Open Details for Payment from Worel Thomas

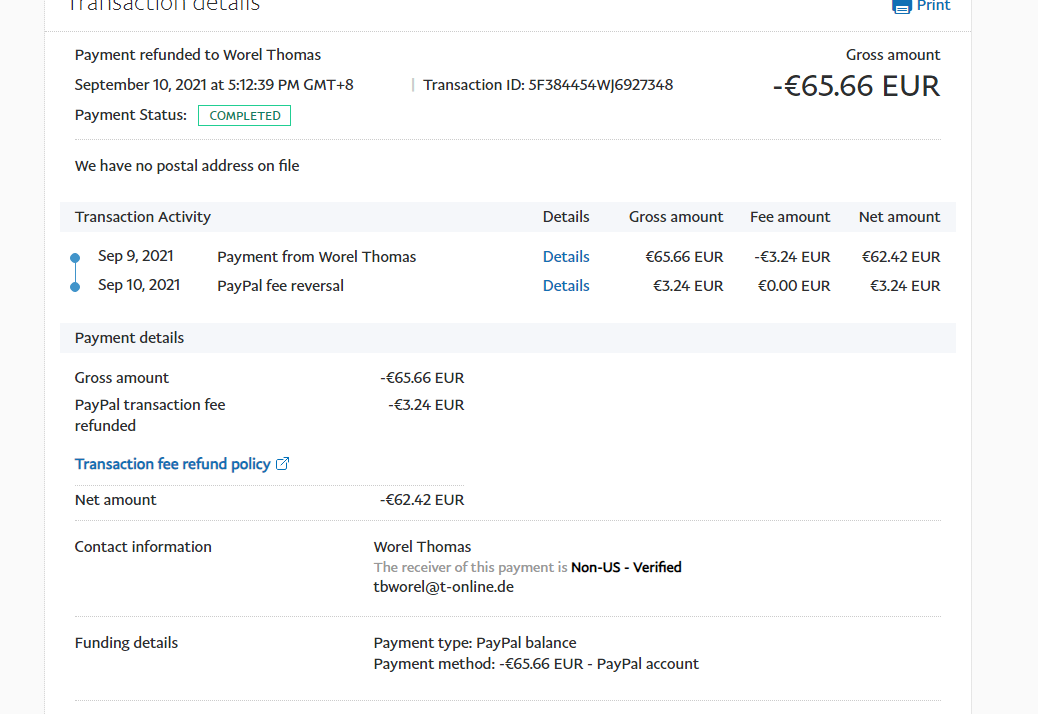[x=566, y=257]
